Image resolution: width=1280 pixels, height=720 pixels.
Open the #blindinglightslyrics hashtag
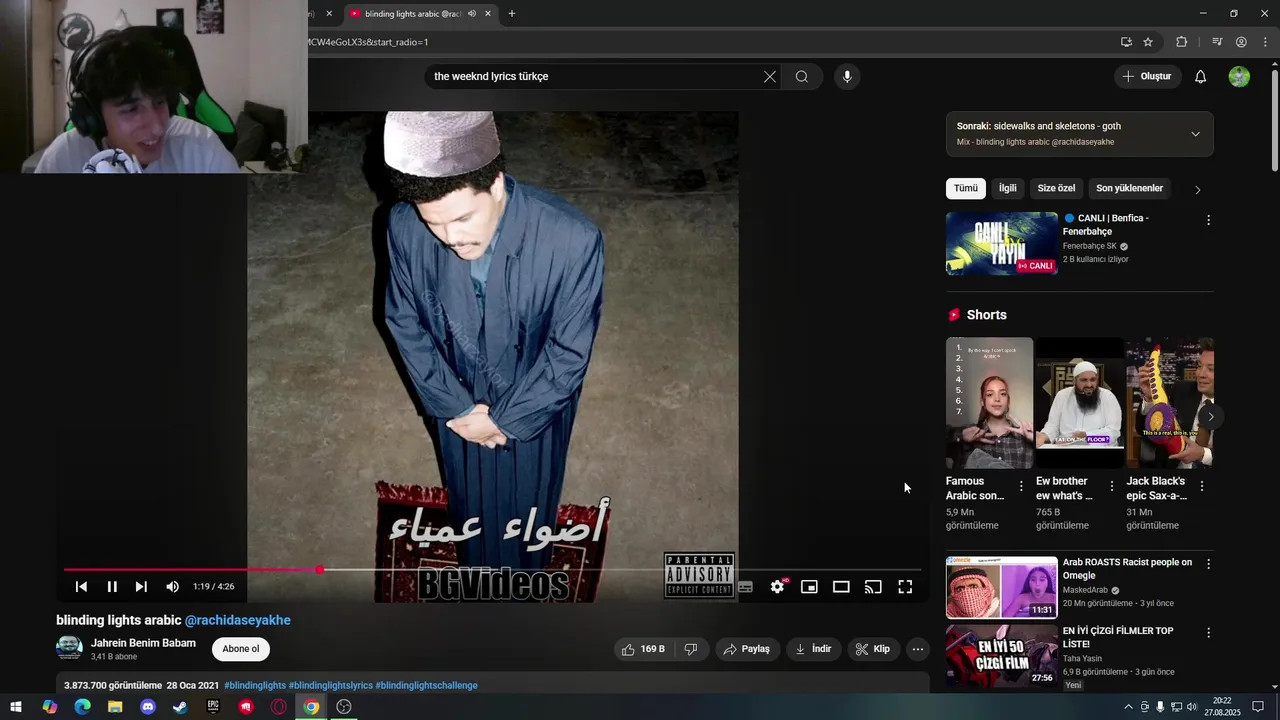coord(330,685)
